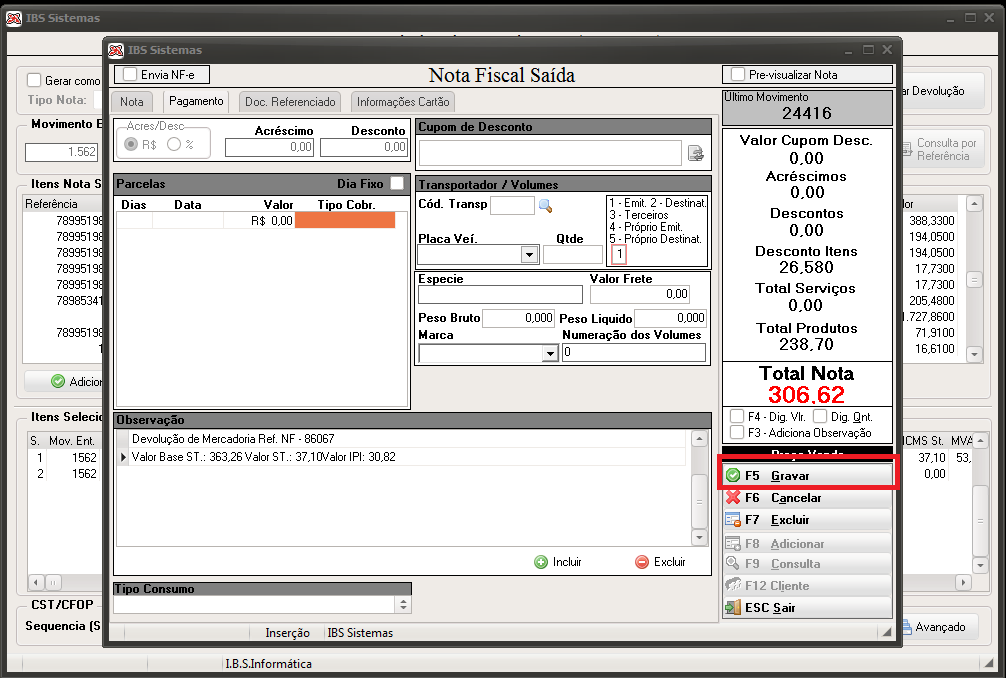Click the F7 Excluir icon
The width and height of the screenshot is (1006, 678).
[x=733, y=520]
